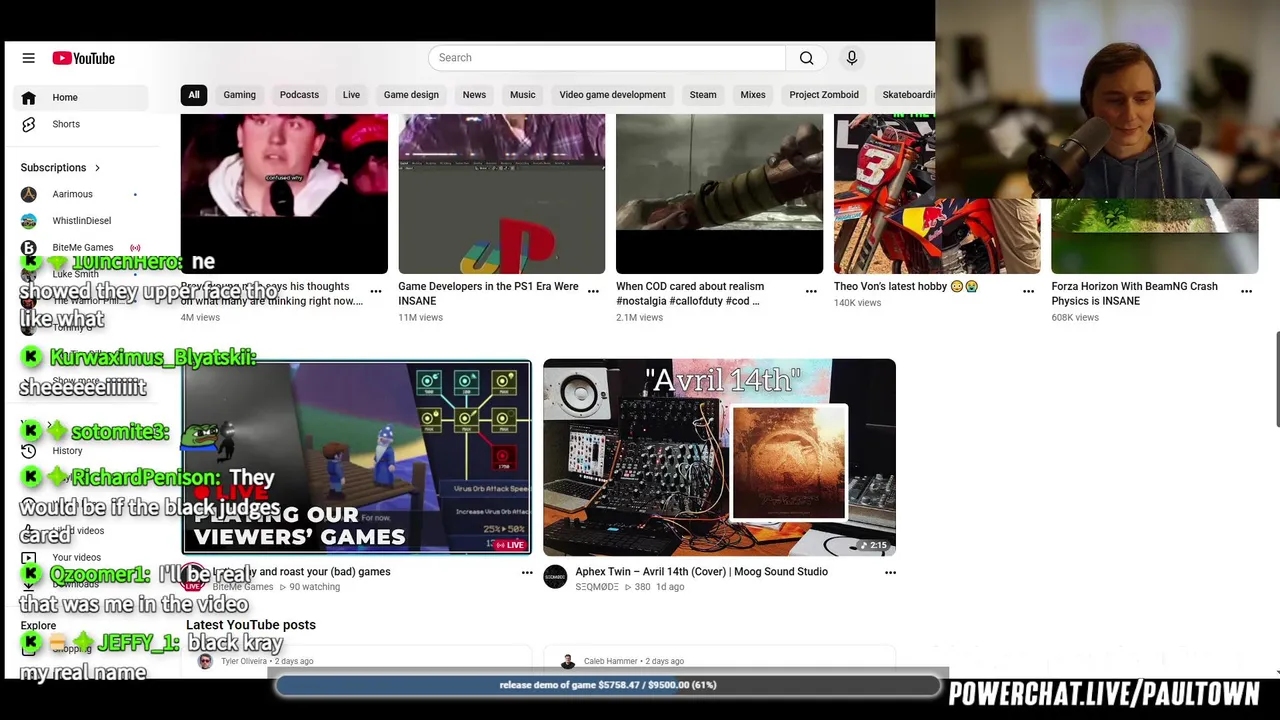Click the release demo donation progress bar
This screenshot has height=720, width=1280.
pyautogui.click(x=608, y=685)
